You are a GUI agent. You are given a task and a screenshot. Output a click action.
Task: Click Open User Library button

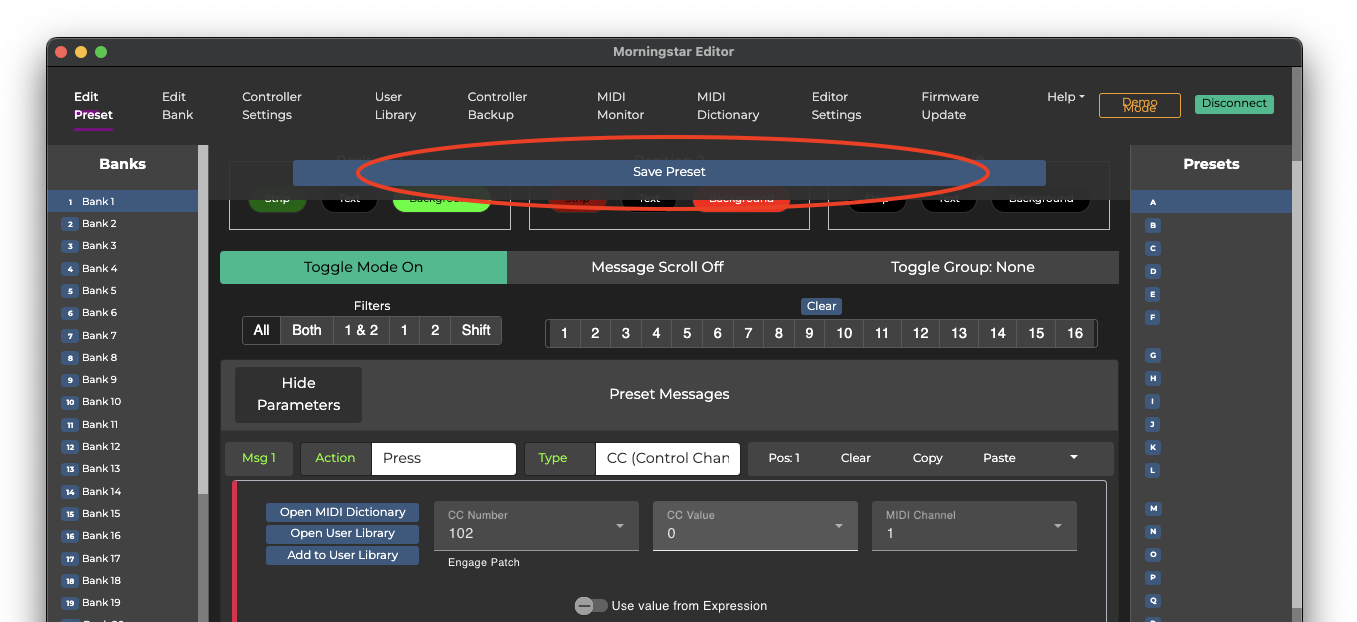342,533
